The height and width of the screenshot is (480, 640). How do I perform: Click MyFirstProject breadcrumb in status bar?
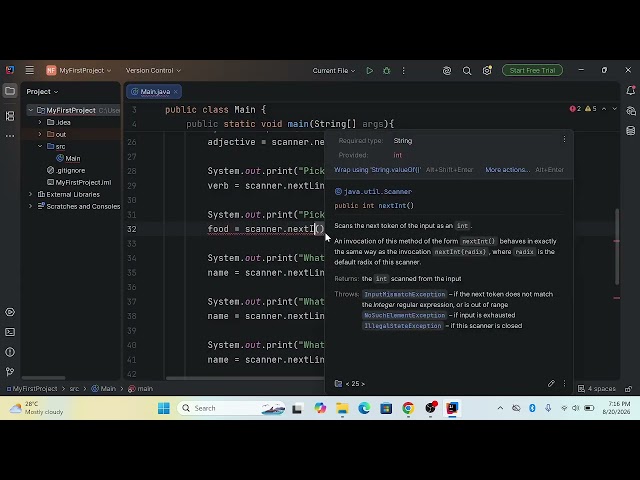click(31, 389)
